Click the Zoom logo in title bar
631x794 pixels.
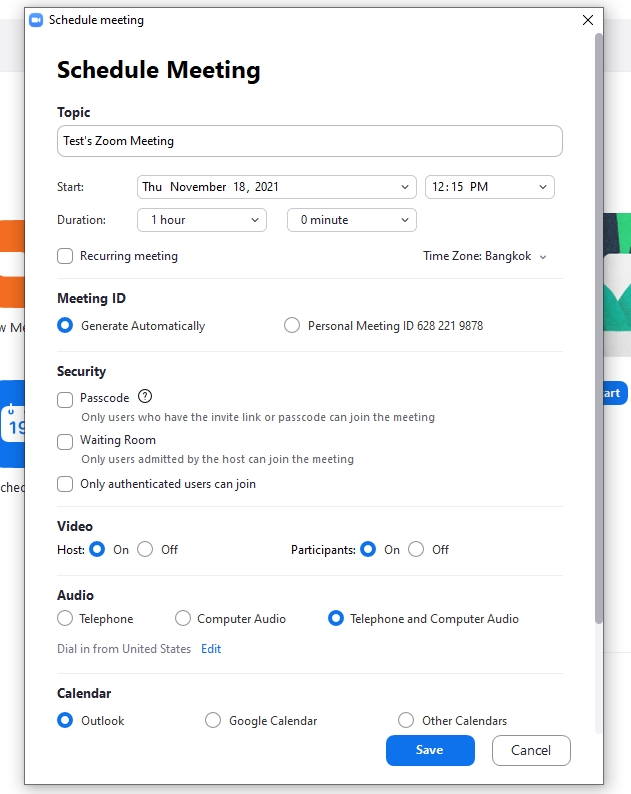(36, 20)
